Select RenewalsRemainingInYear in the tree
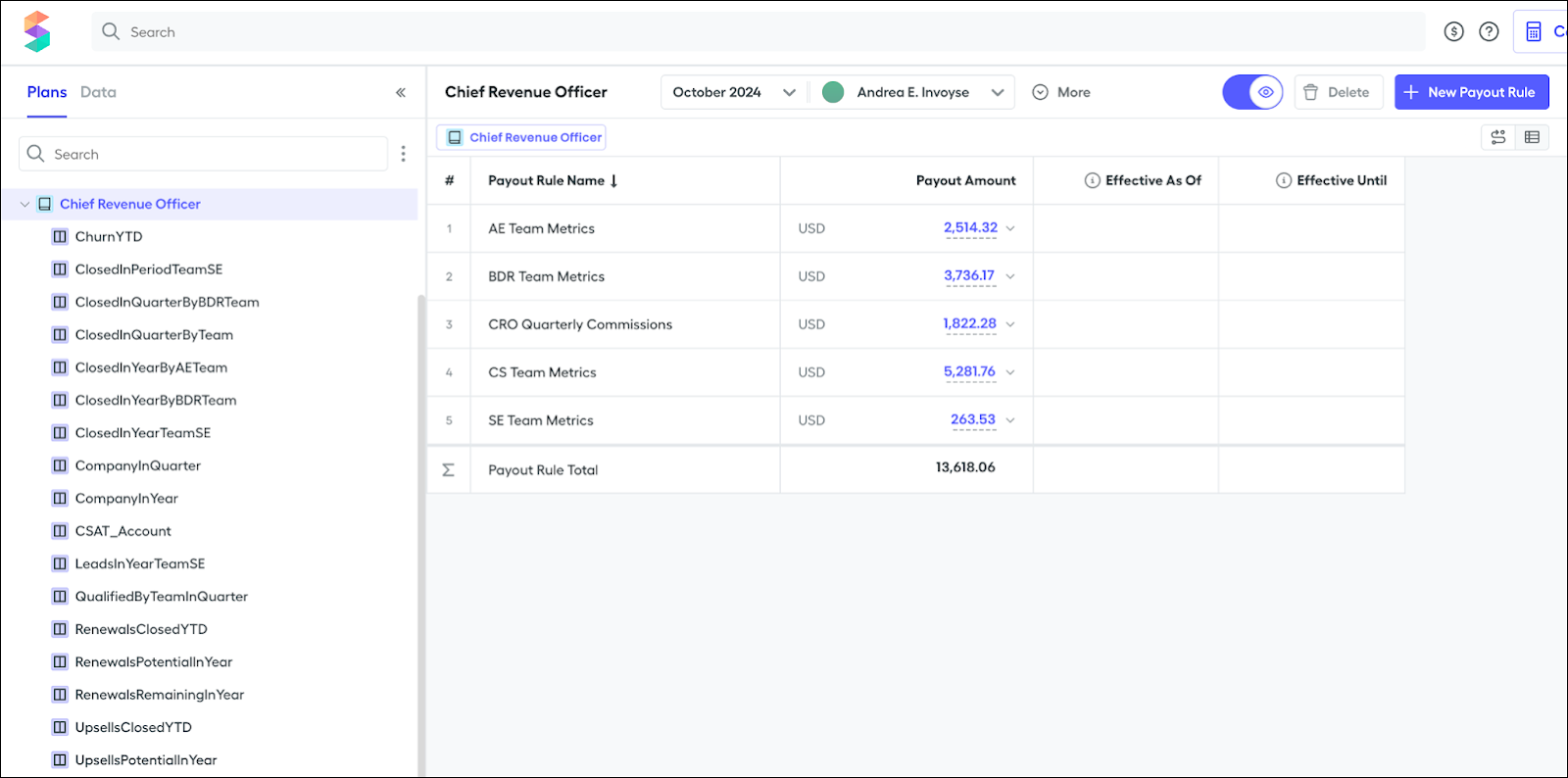This screenshot has height=778, width=1568. (160, 695)
